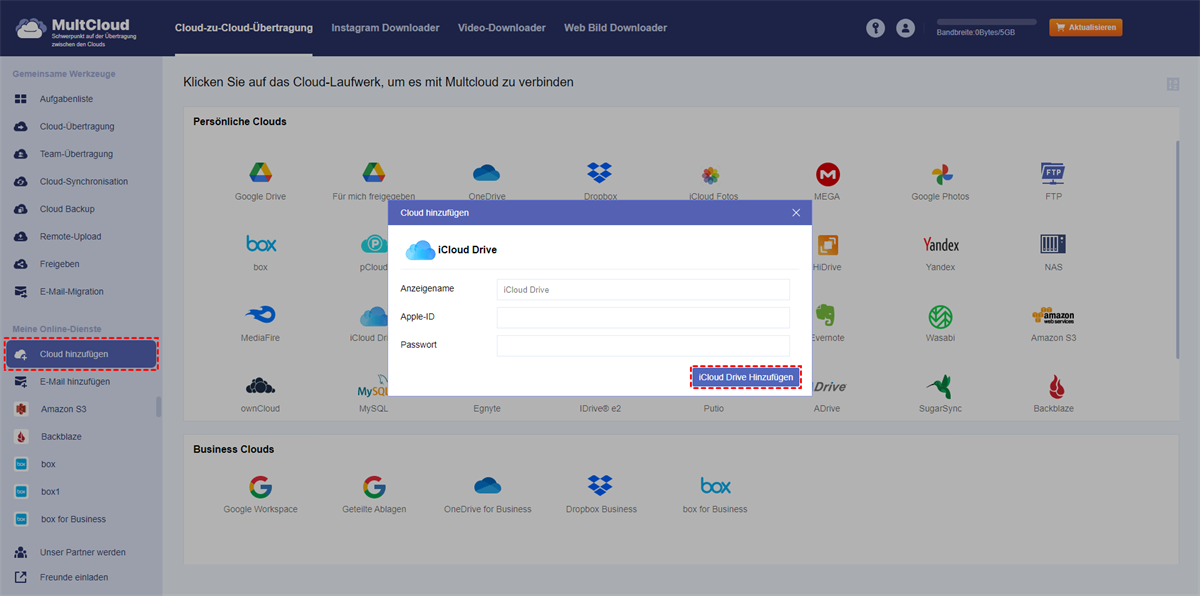This screenshot has width=1200, height=596.
Task: Focus the Passwort input field
Action: pyautogui.click(x=643, y=345)
